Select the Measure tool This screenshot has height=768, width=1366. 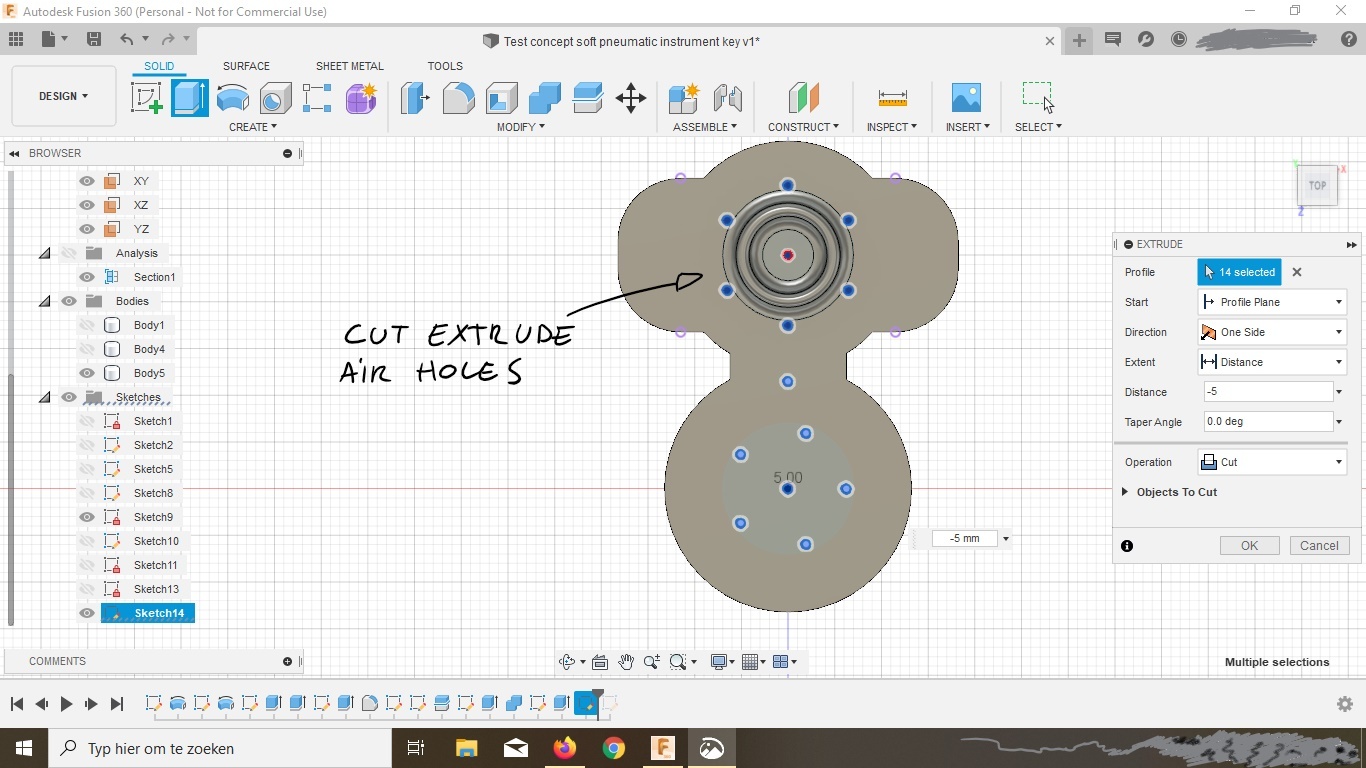[x=892, y=98]
